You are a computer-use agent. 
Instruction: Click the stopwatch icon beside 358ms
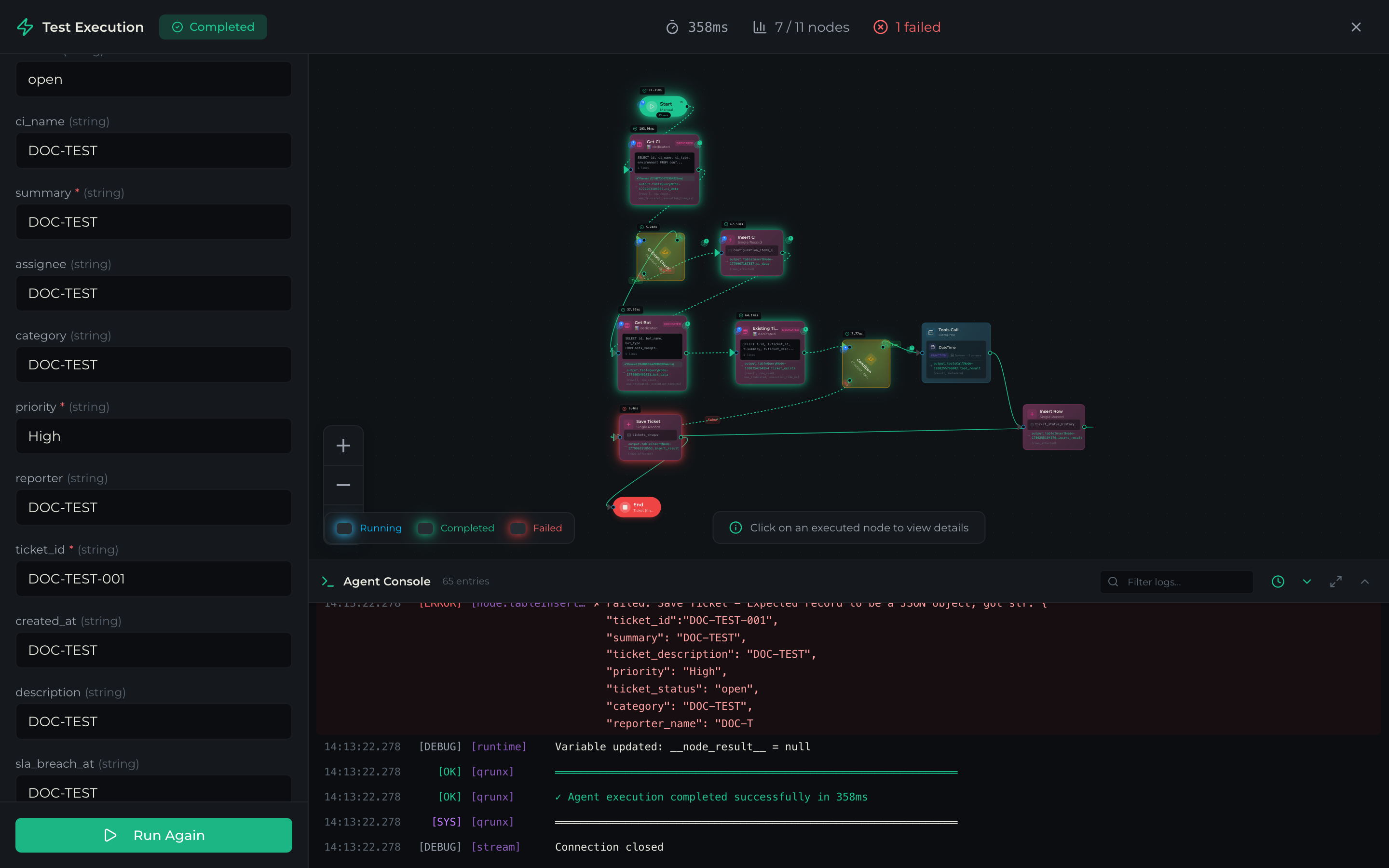tap(672, 27)
